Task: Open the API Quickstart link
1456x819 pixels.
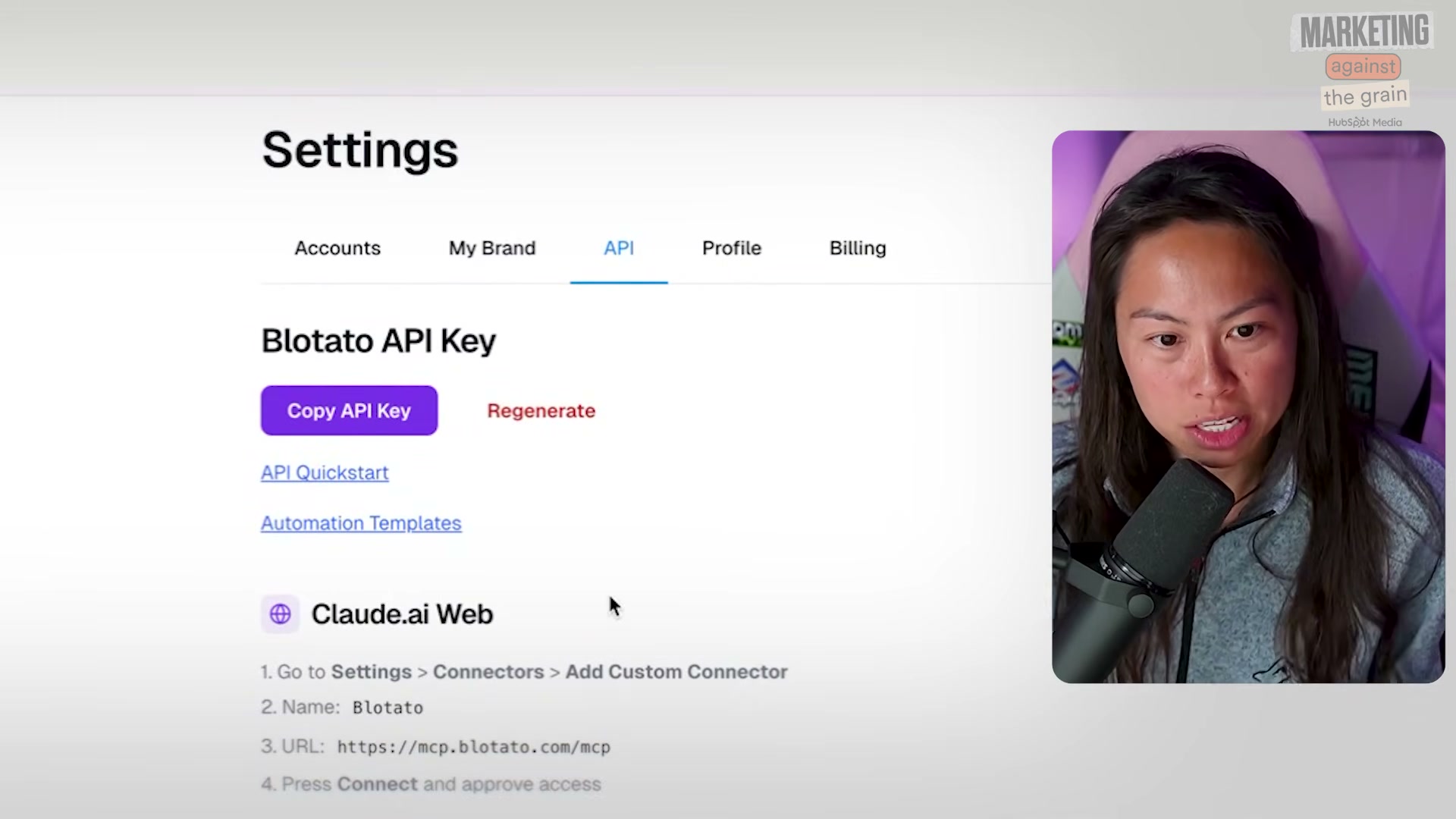Action: pos(325,472)
